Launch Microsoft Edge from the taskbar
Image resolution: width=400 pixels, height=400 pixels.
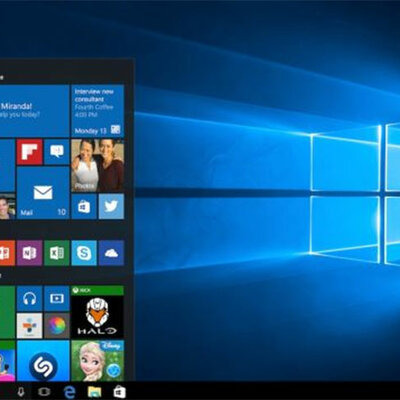pos(70,392)
